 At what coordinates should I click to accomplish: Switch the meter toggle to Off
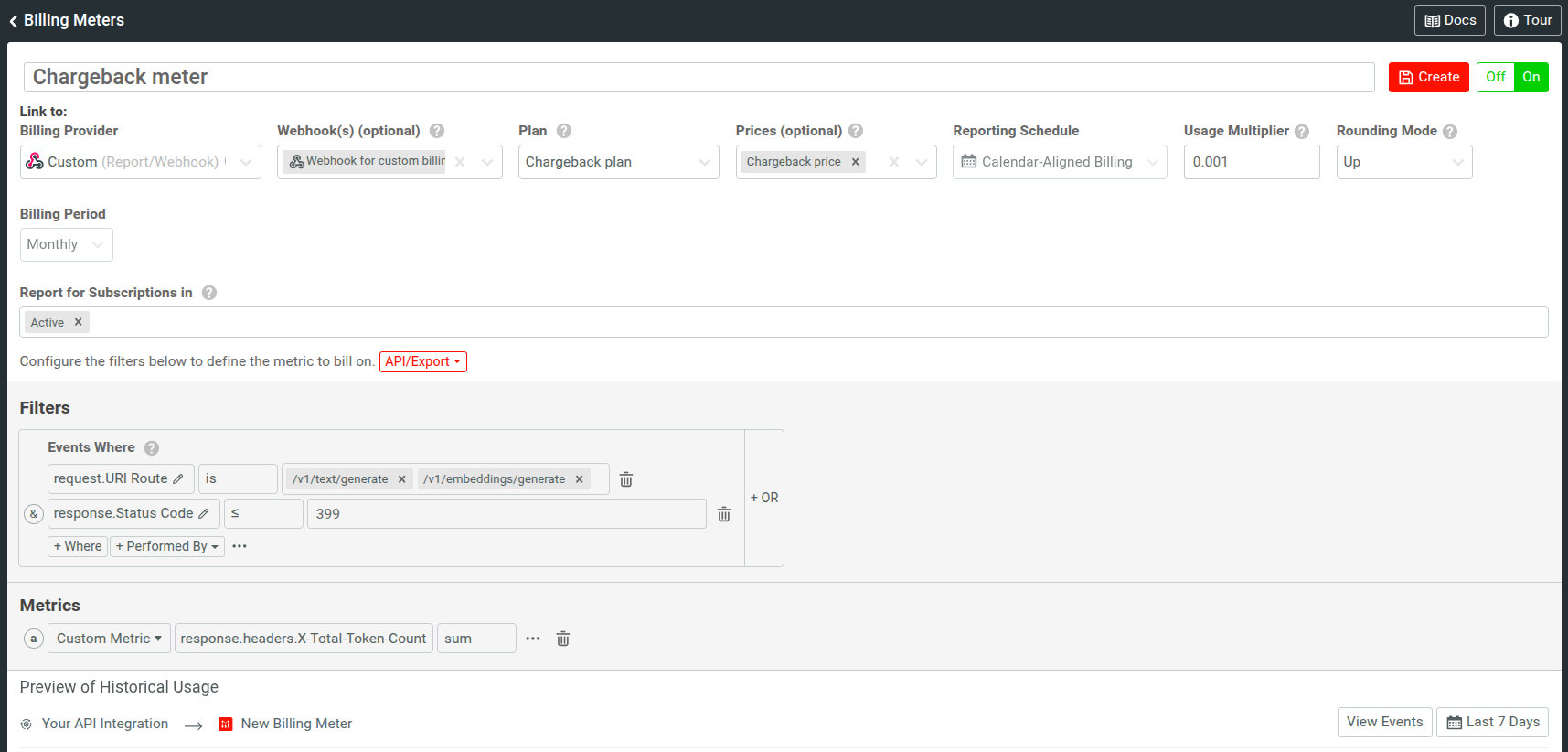tap(1496, 77)
